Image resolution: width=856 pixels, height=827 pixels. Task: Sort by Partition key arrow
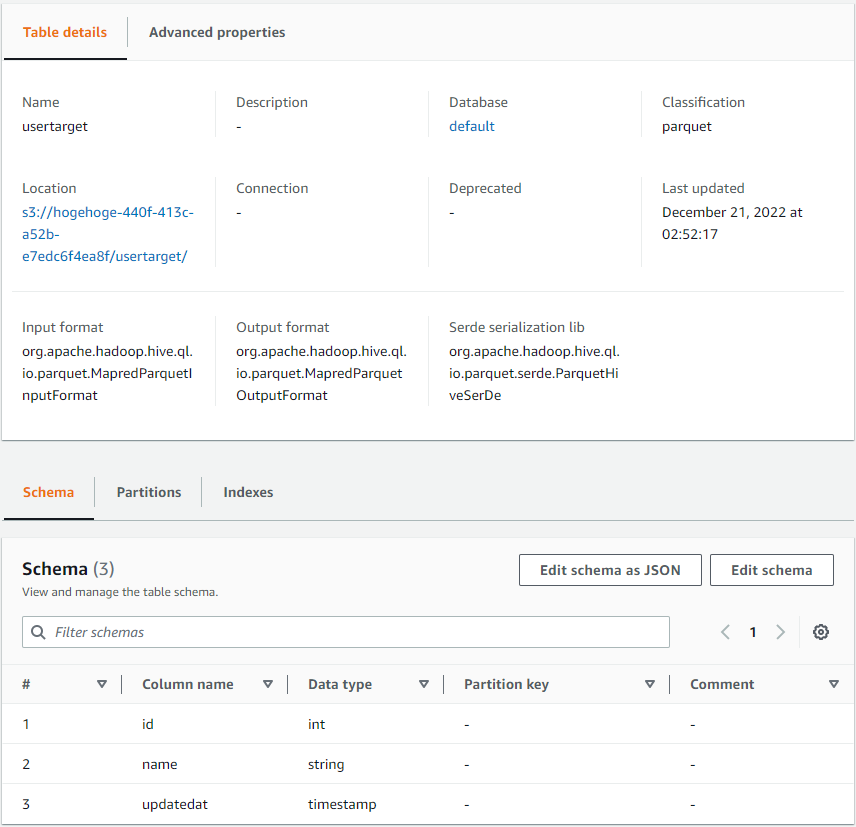(x=650, y=684)
